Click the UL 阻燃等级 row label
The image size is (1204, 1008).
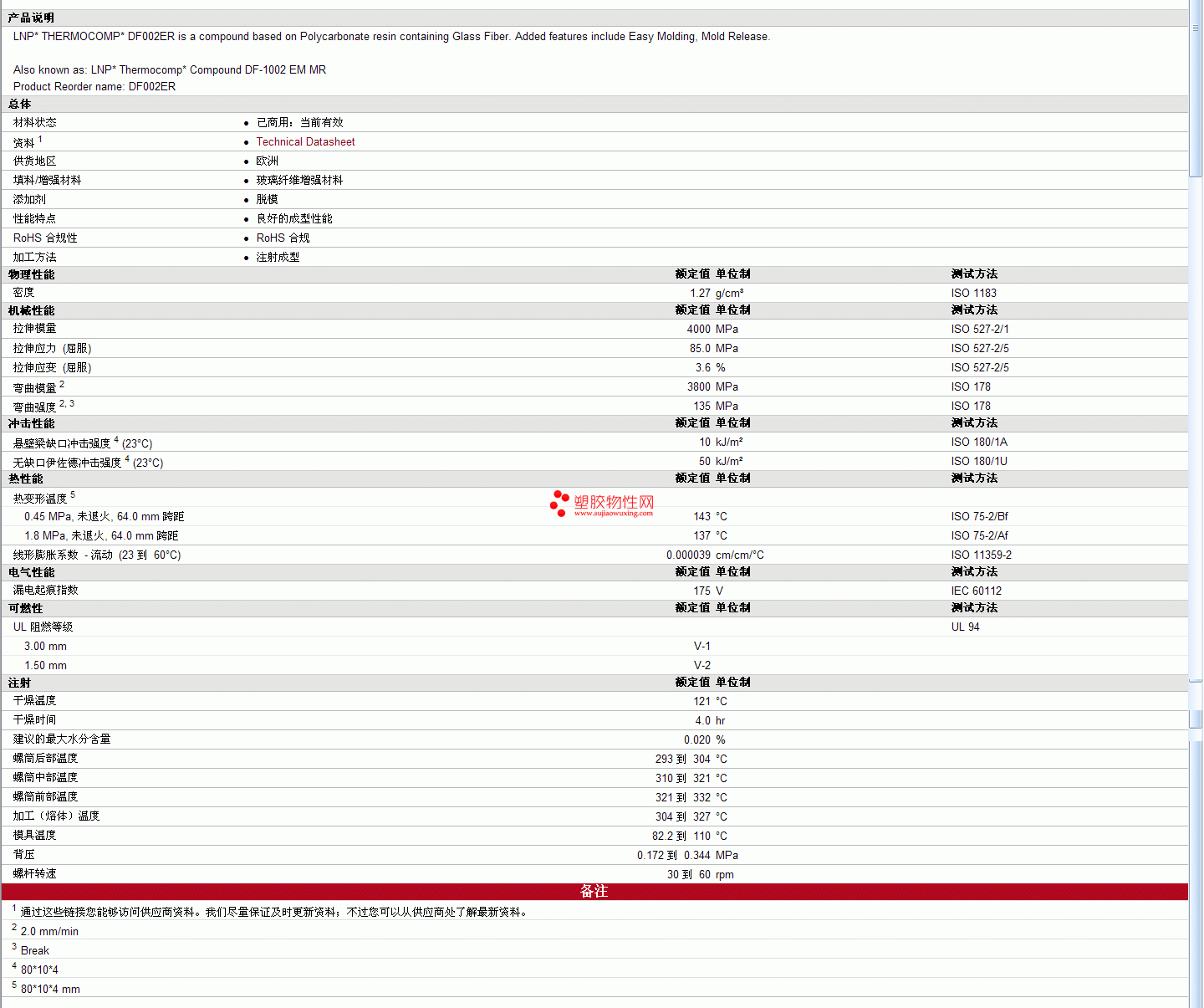point(43,627)
